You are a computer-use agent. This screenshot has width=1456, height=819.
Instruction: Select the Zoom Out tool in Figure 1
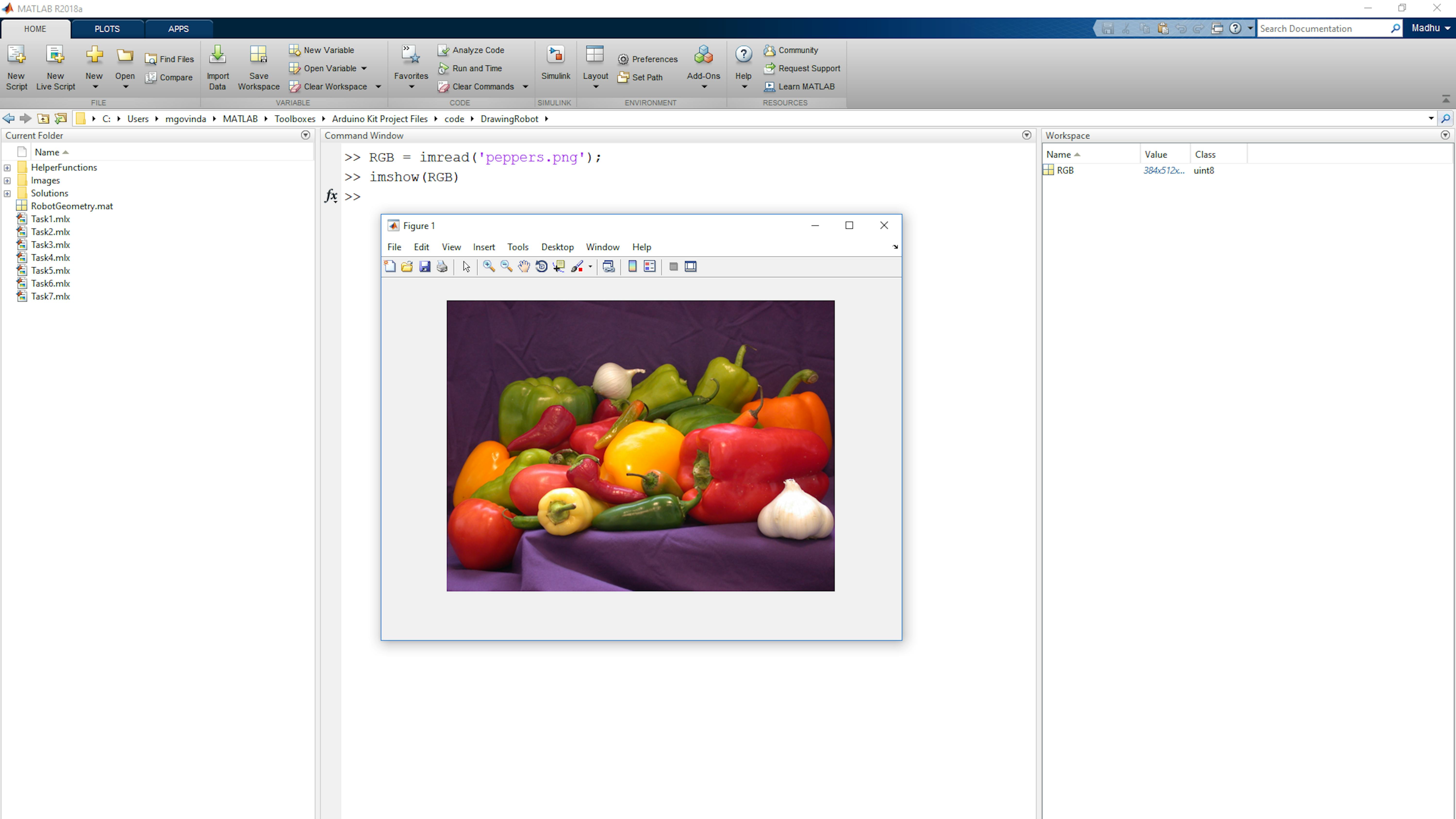coord(506,267)
